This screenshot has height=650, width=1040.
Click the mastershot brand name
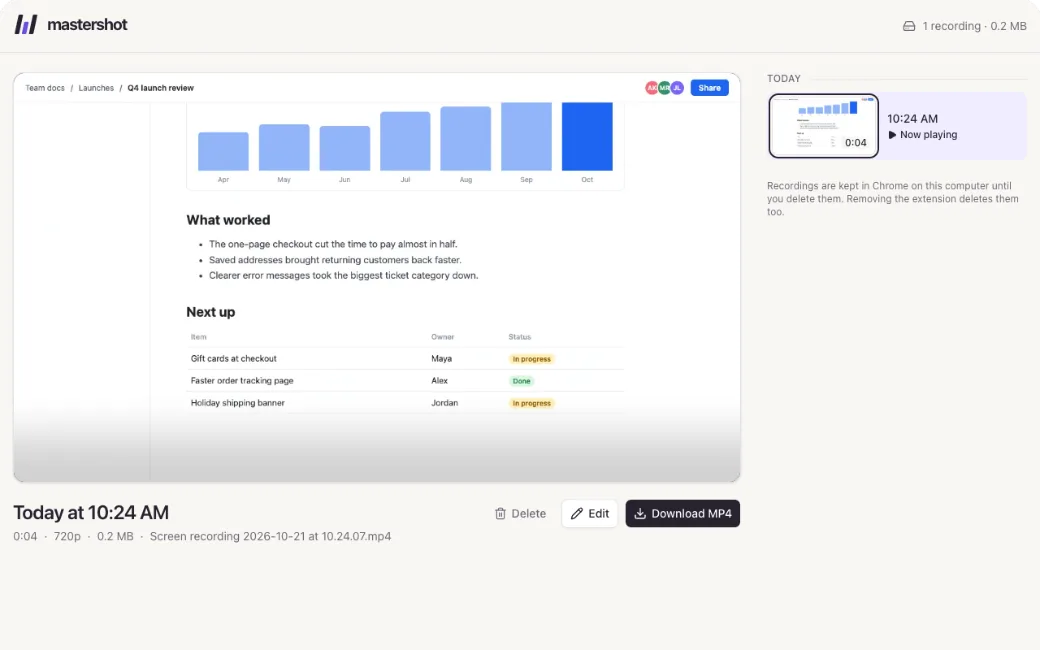click(87, 25)
